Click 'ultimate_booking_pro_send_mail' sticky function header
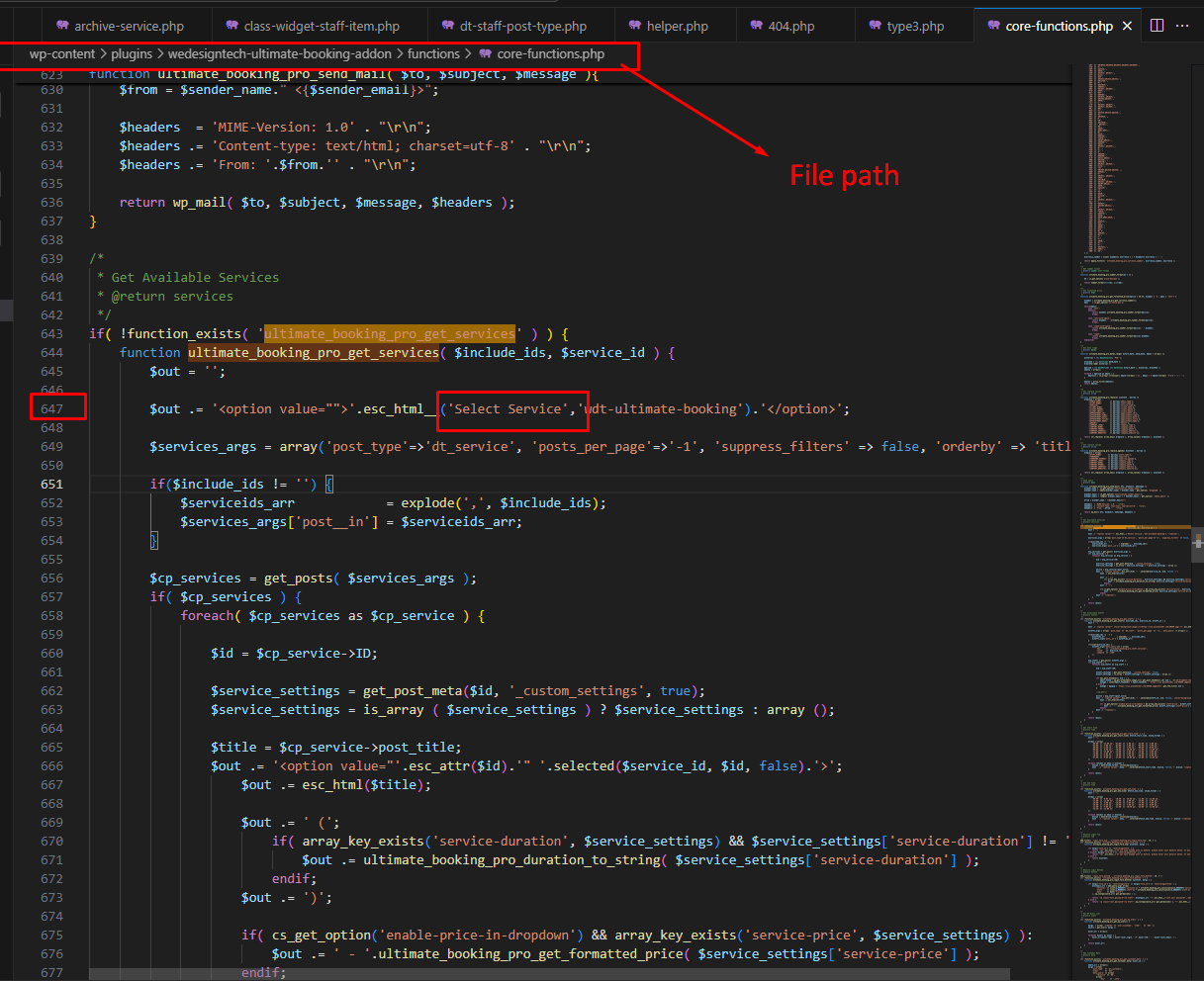This screenshot has width=1204, height=981. click(271, 73)
